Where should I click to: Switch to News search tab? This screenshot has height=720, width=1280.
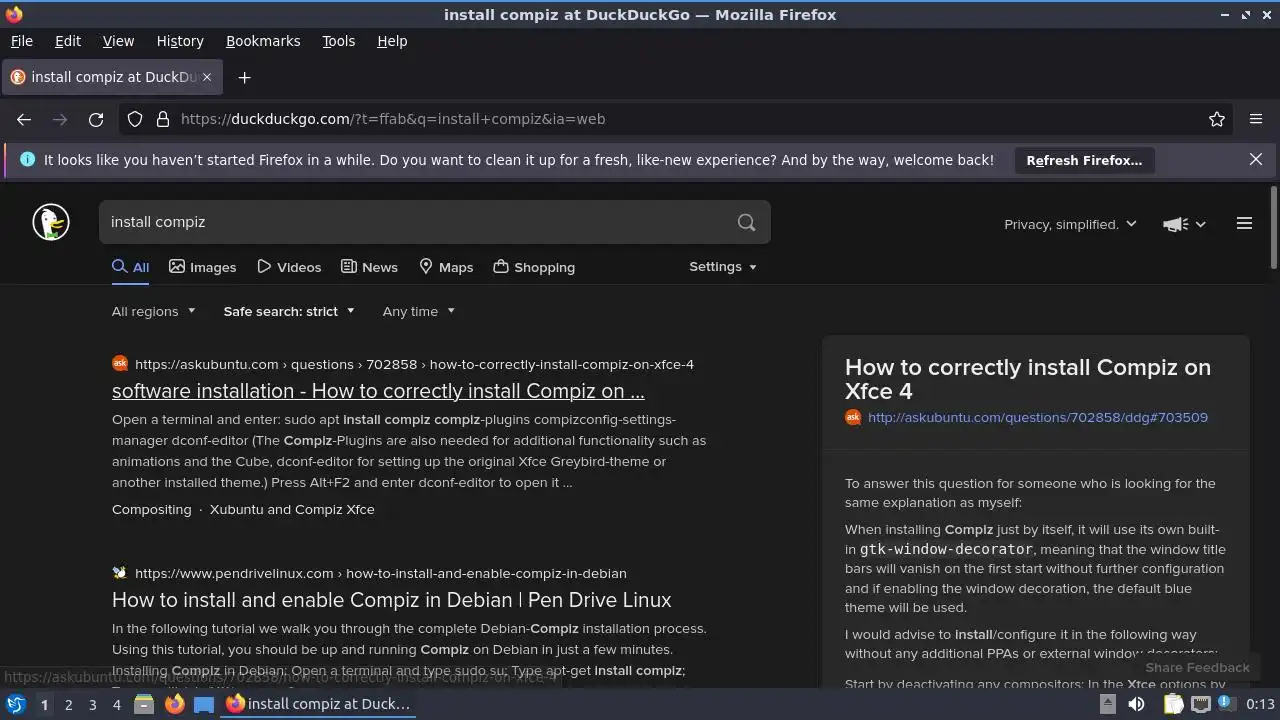coord(369,267)
